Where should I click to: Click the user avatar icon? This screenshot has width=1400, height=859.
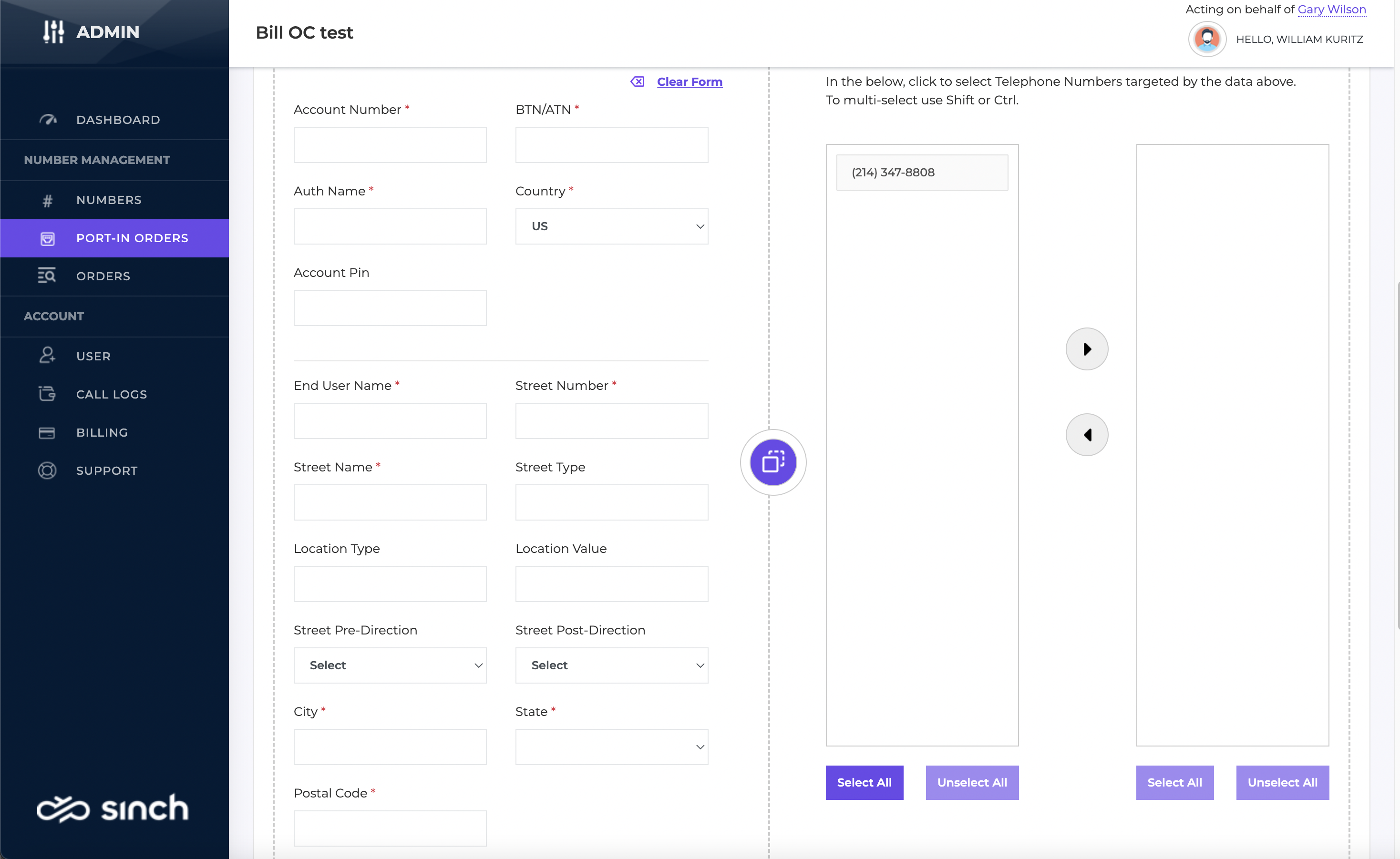(x=1207, y=39)
